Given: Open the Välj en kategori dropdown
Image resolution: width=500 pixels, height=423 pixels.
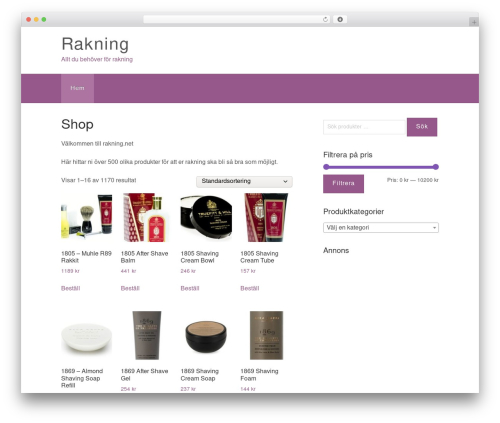Looking at the screenshot, I should pos(381,228).
